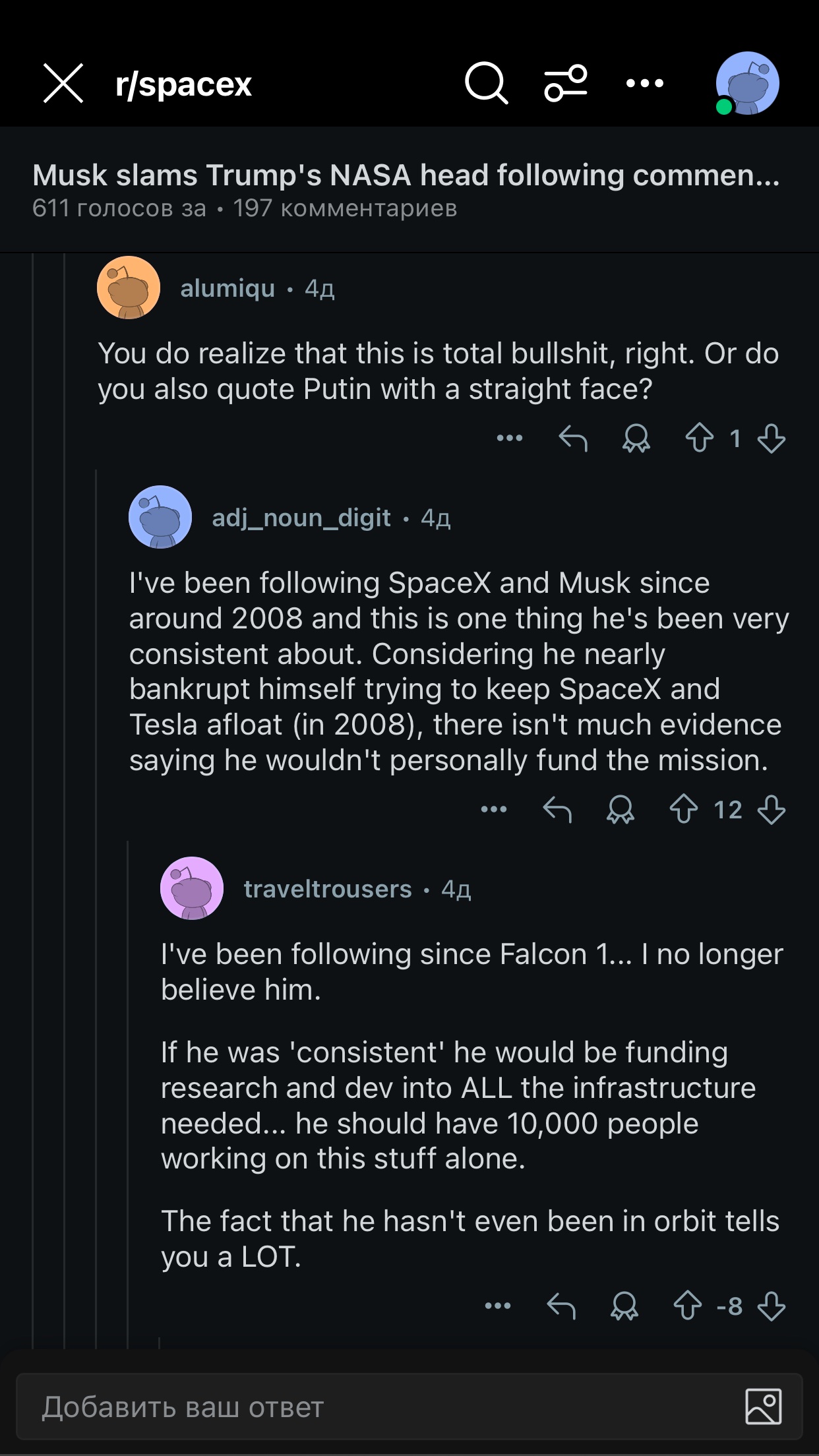
Task: Open the header three-dot overflow menu
Action: coord(644,84)
